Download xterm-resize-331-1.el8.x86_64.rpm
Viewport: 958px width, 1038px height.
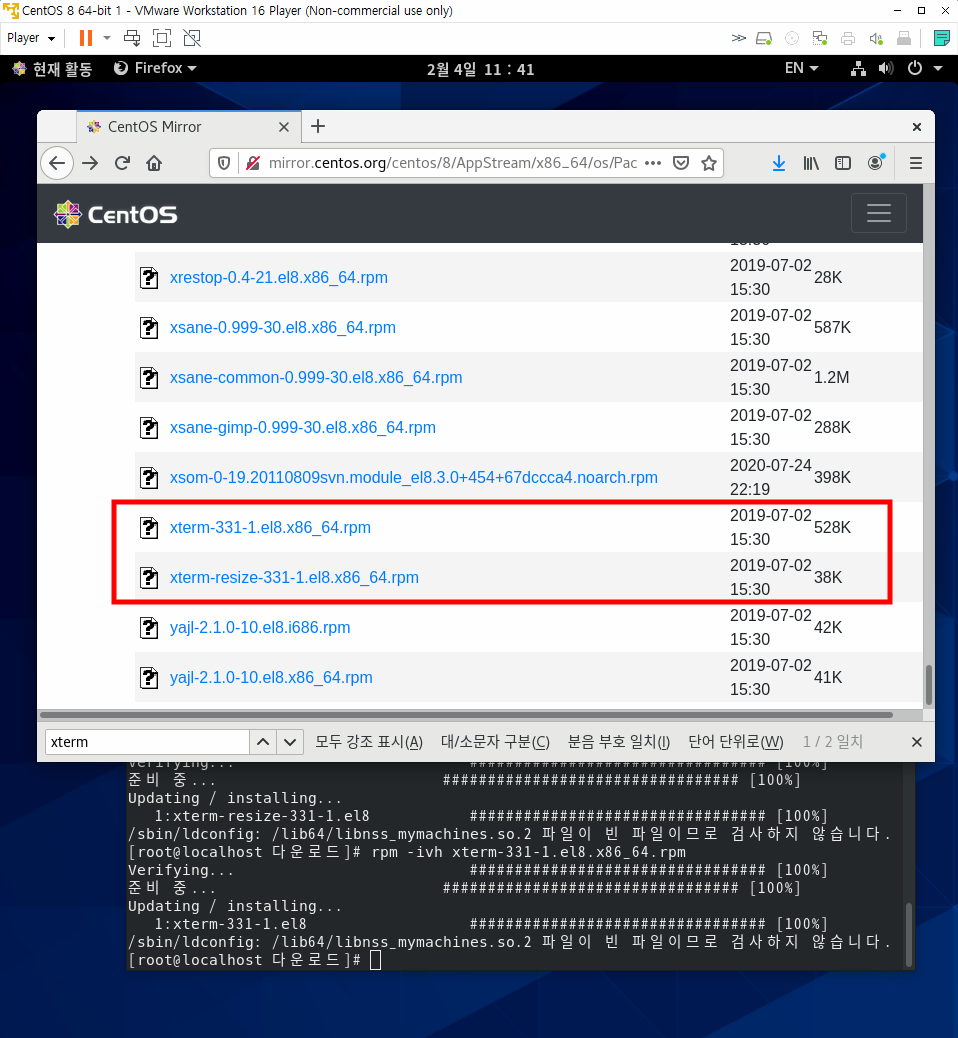[x=294, y=577]
